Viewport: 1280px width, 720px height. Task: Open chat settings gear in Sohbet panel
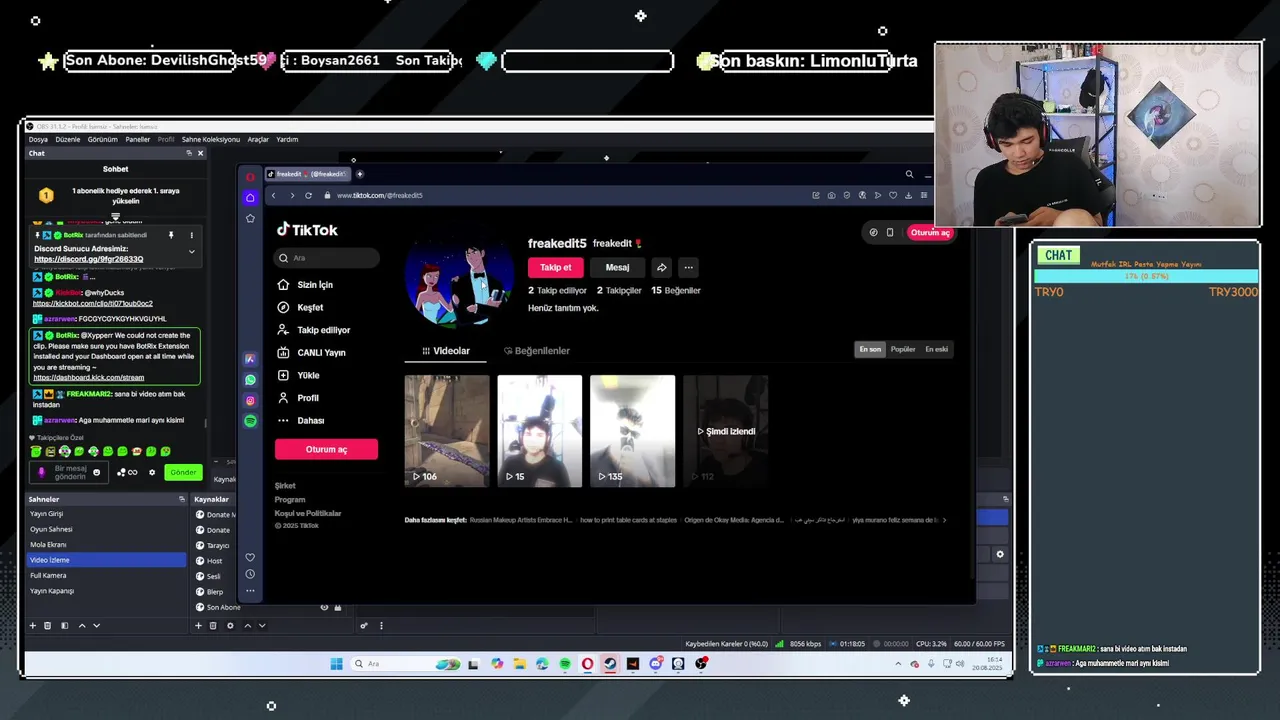152,472
